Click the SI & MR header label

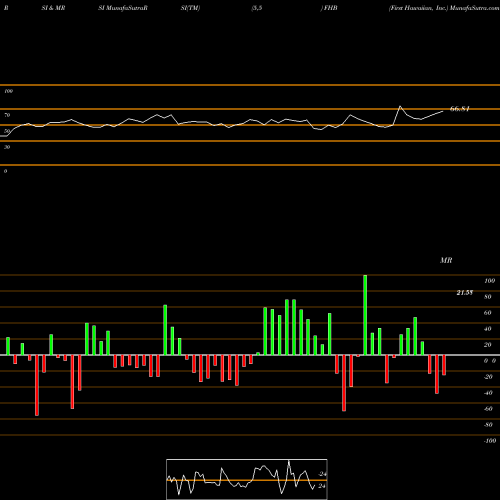click(53, 8)
